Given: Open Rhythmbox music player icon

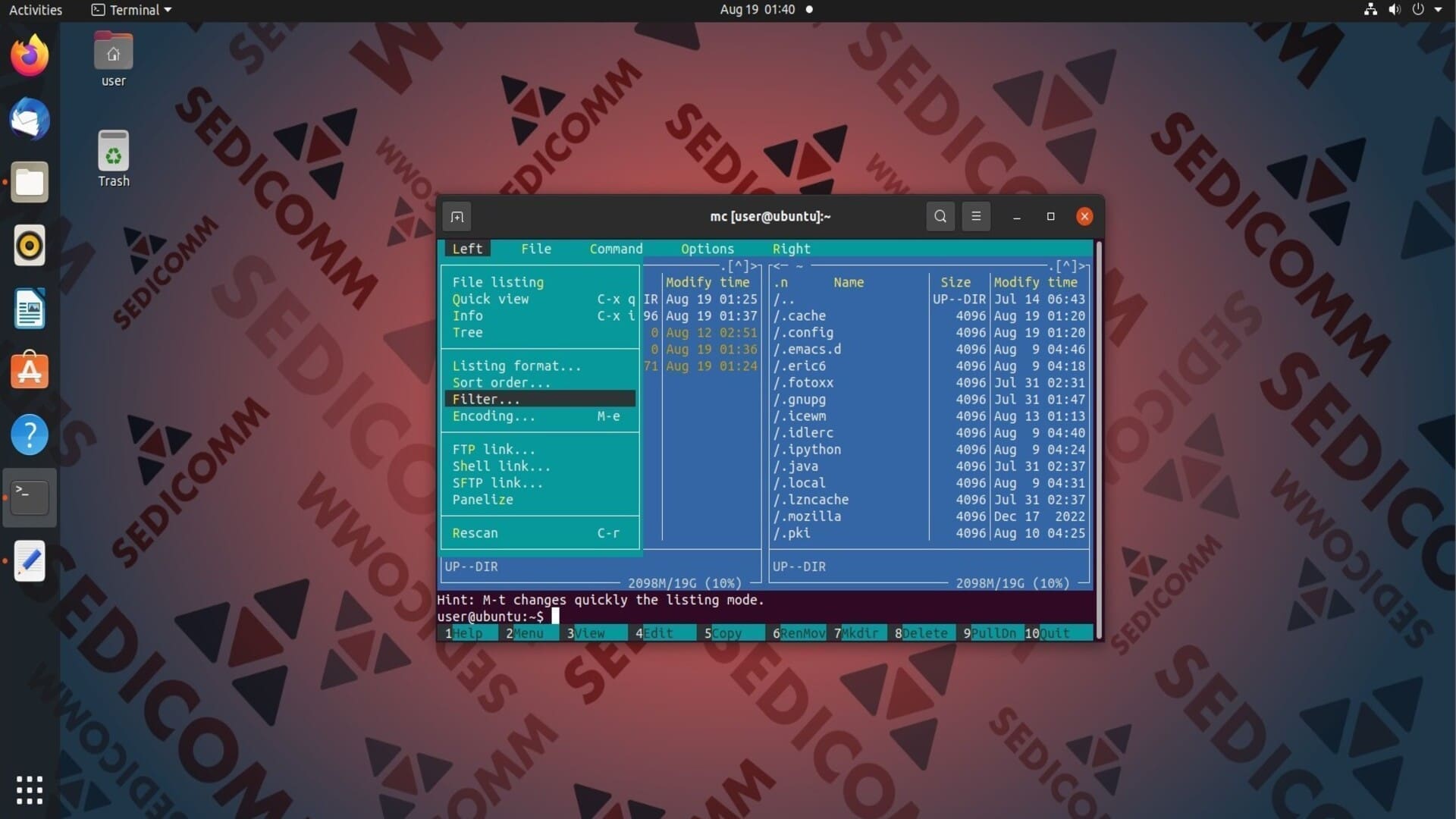Looking at the screenshot, I should 30,246.
